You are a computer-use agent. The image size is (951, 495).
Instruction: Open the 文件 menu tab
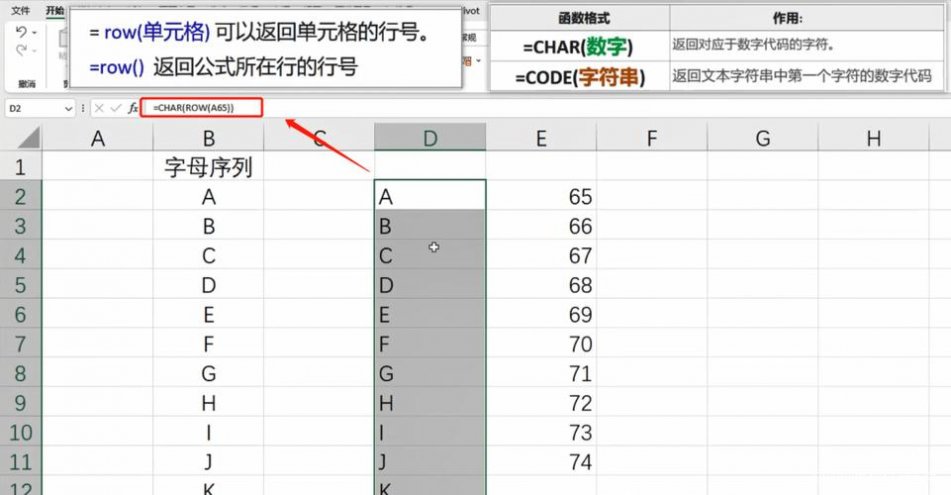point(21,11)
